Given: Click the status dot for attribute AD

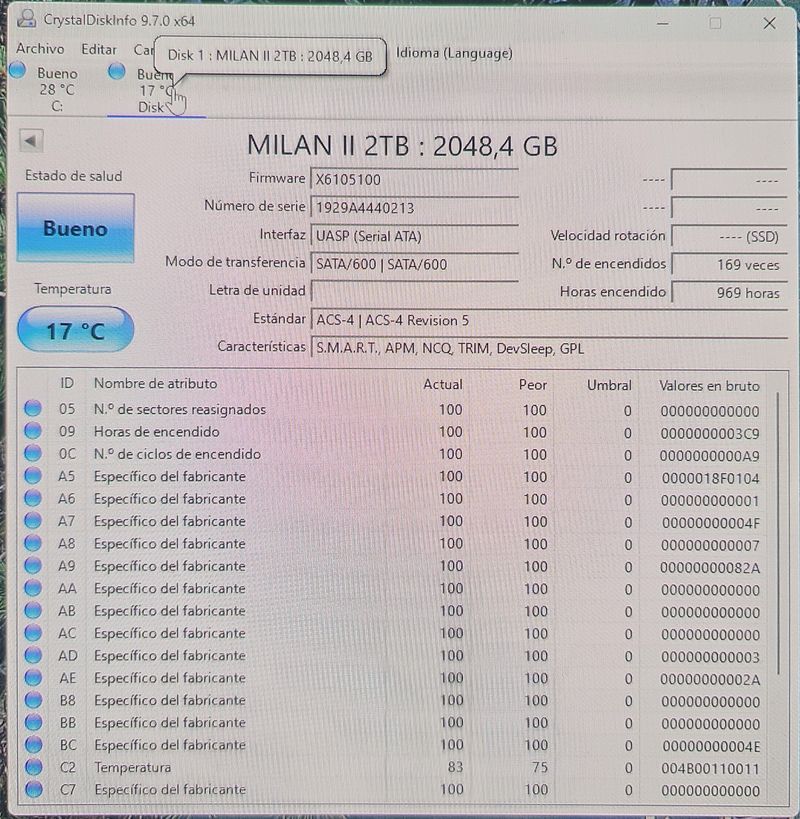Looking at the screenshot, I should (33, 654).
